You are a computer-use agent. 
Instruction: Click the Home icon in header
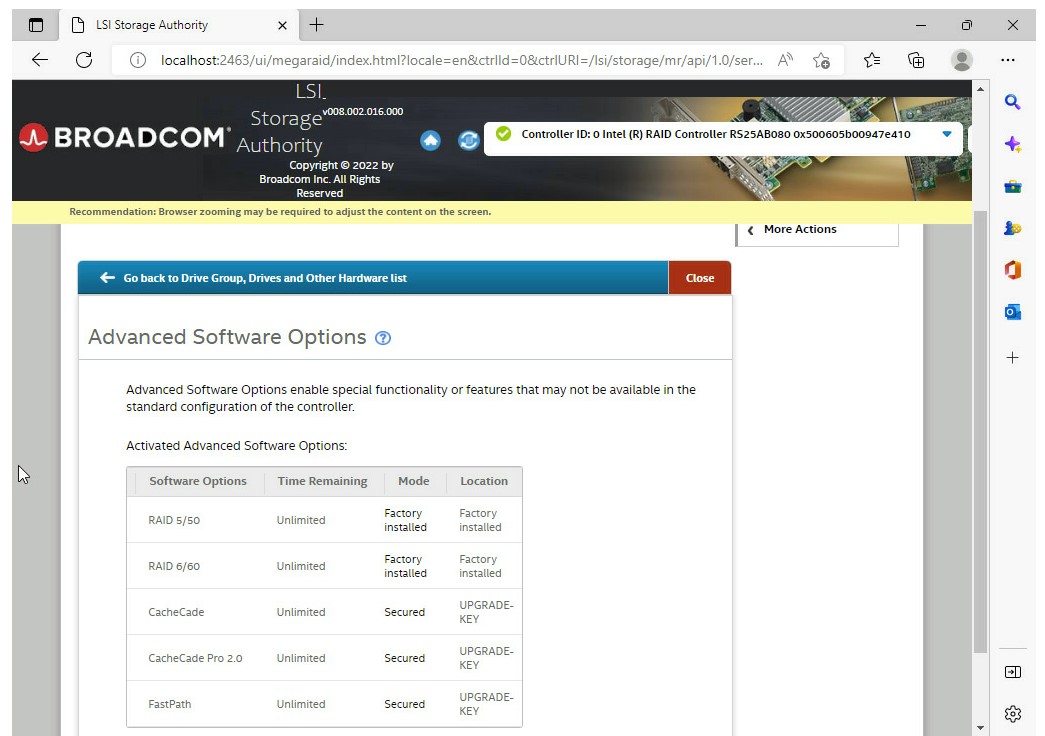(x=430, y=140)
